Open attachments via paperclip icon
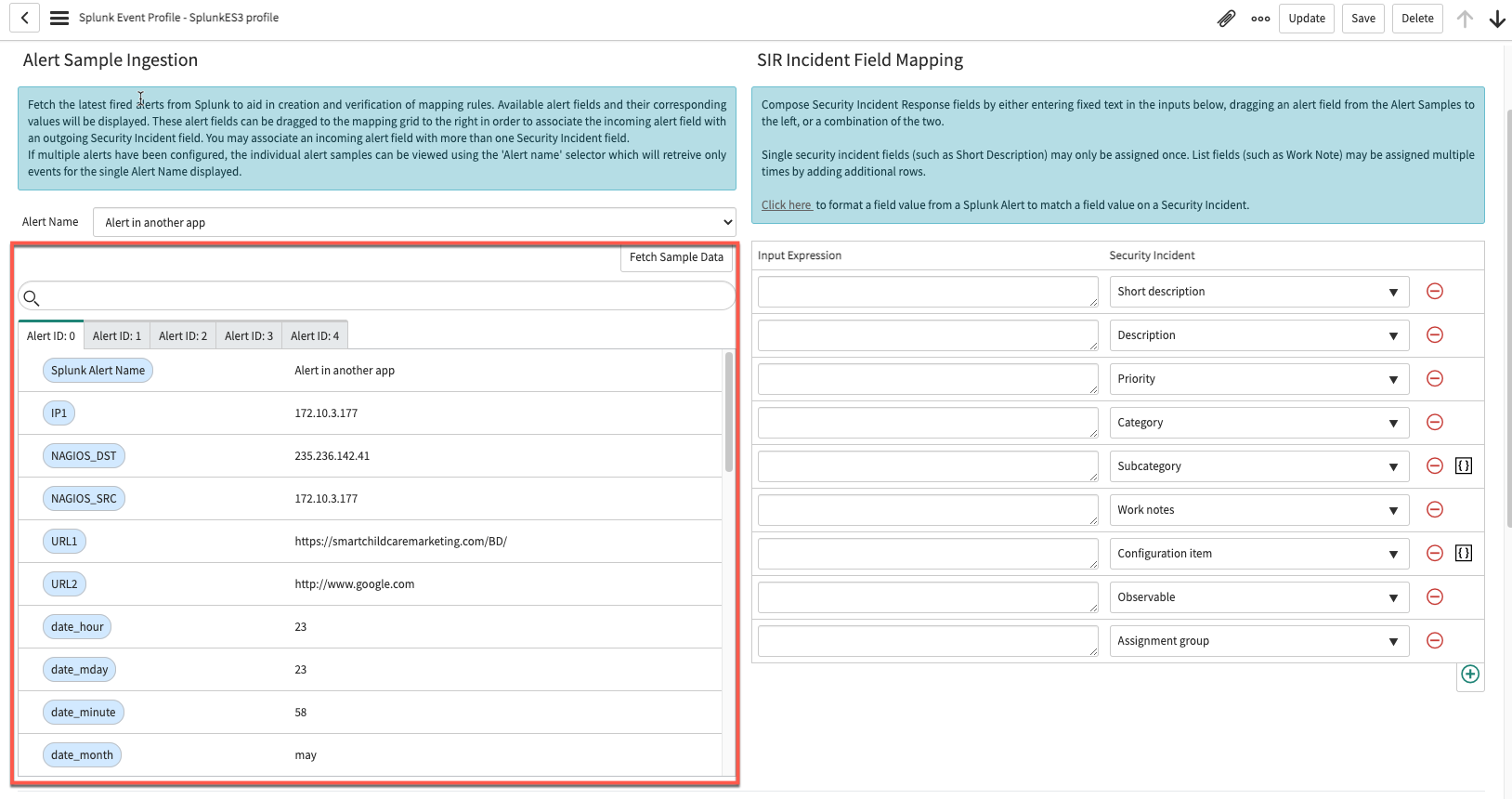This screenshot has width=1512, height=799. [x=1227, y=19]
